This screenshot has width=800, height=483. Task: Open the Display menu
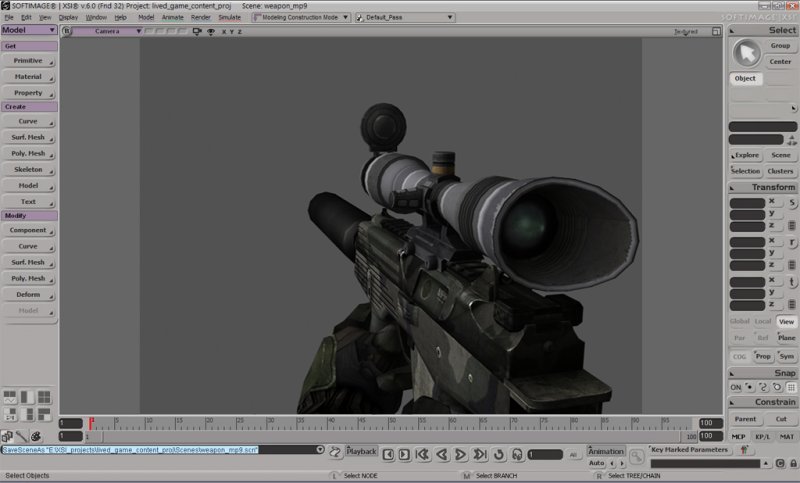68,17
